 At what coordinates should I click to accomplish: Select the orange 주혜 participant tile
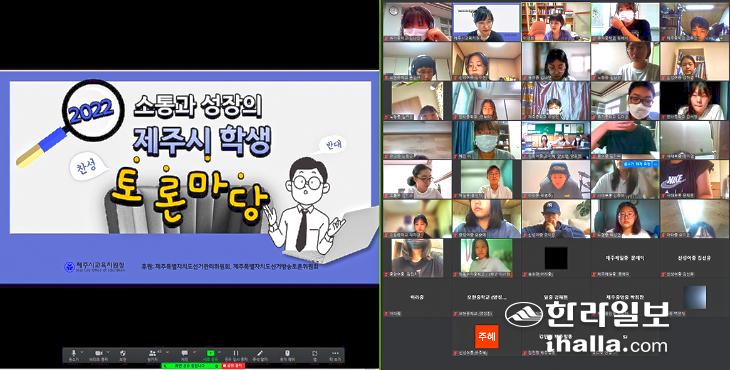pos(486,336)
